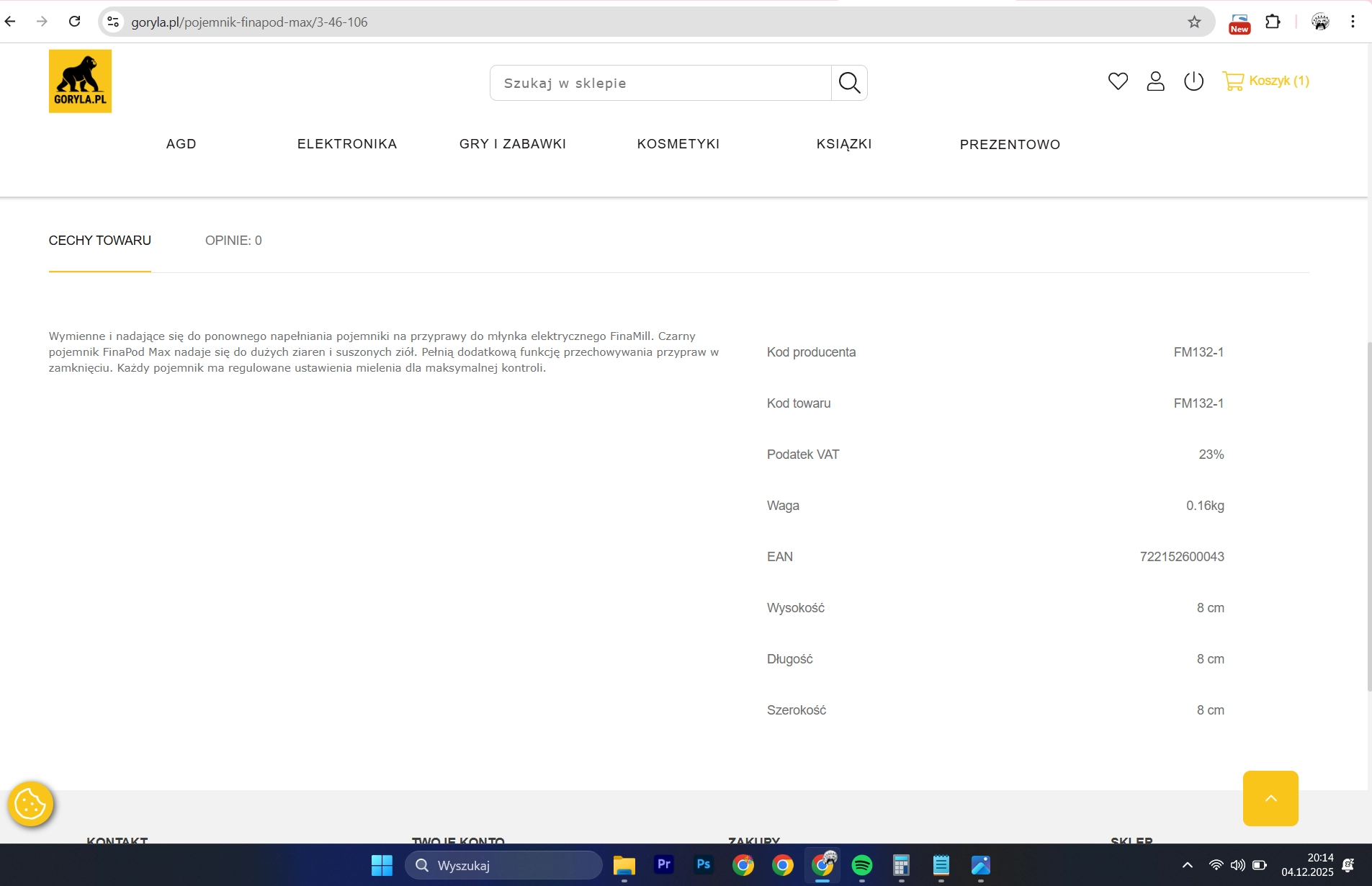
Task: Open Spotify from the taskbar
Action: click(861, 865)
